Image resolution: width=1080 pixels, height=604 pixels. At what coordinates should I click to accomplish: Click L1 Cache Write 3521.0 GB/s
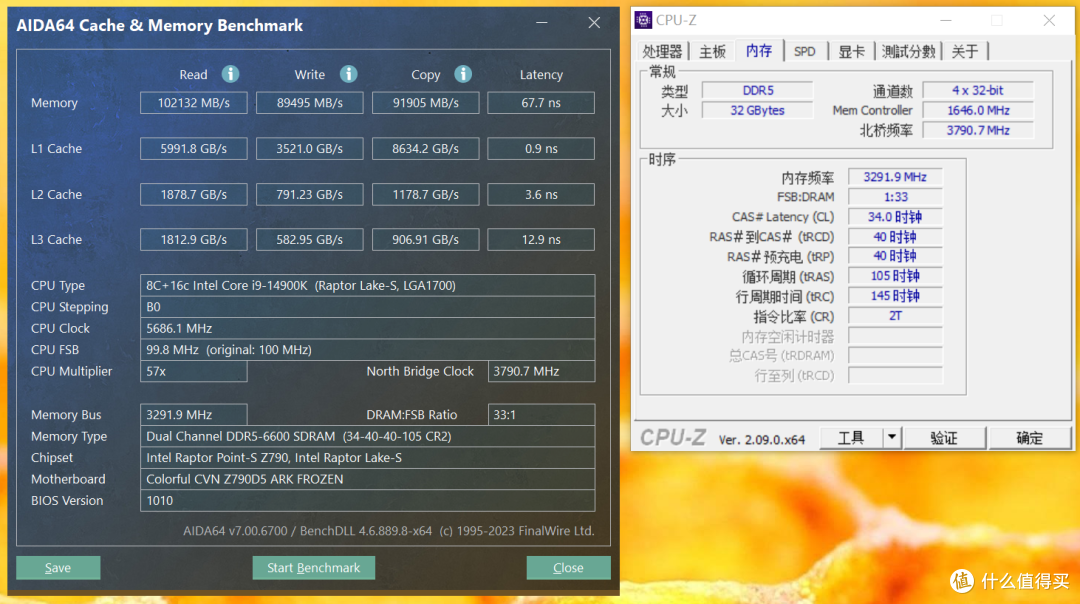309,149
